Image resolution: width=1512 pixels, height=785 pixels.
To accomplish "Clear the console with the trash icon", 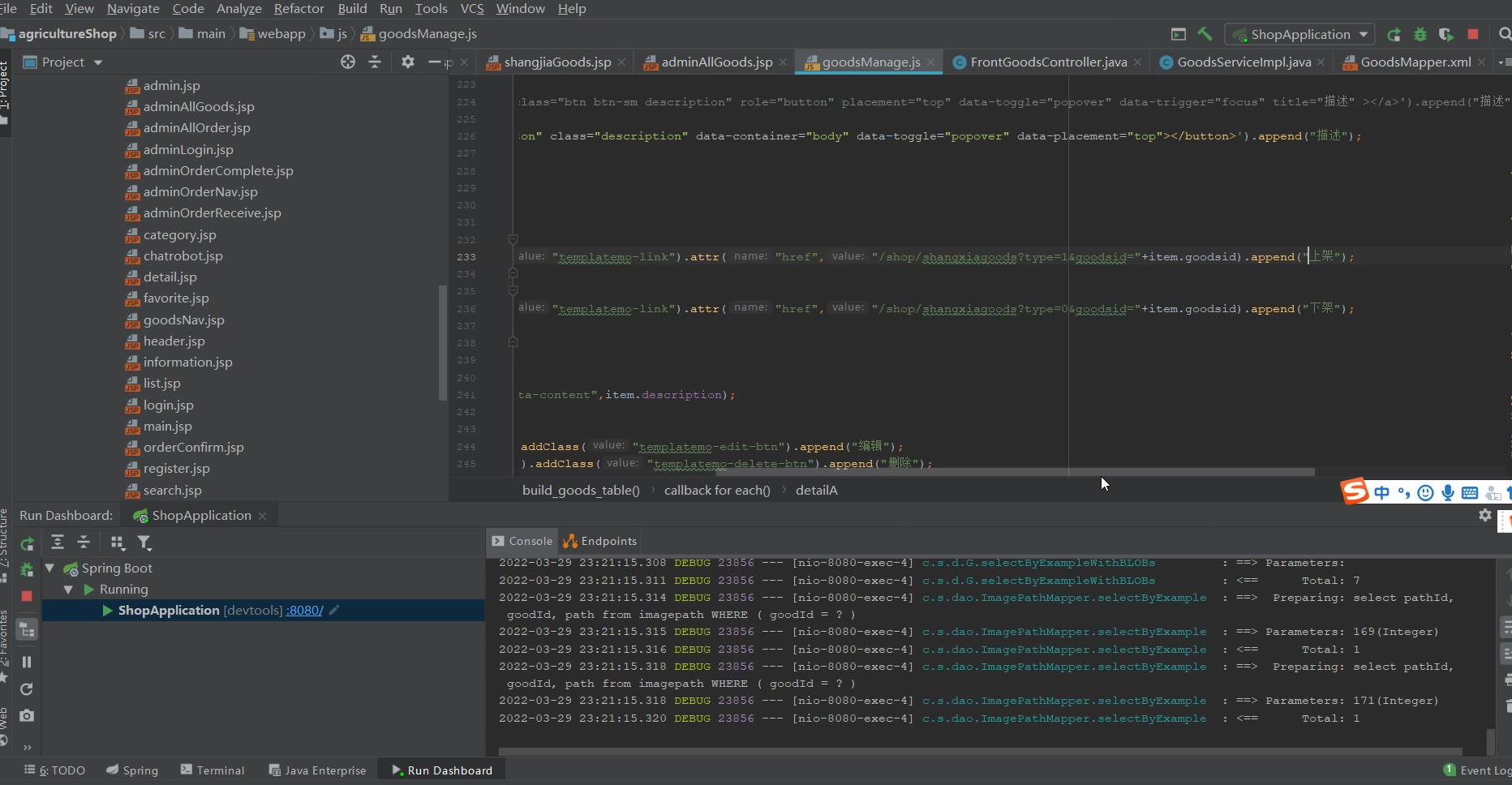I will pos(1507,706).
